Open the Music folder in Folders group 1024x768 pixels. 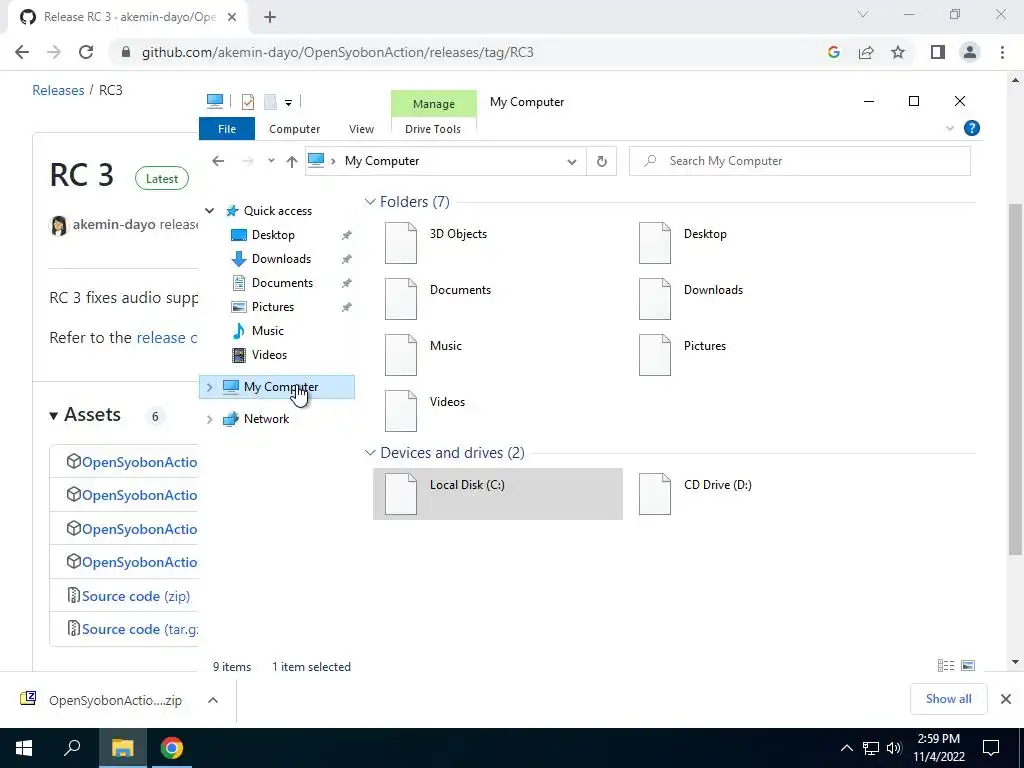pyautogui.click(x=400, y=355)
